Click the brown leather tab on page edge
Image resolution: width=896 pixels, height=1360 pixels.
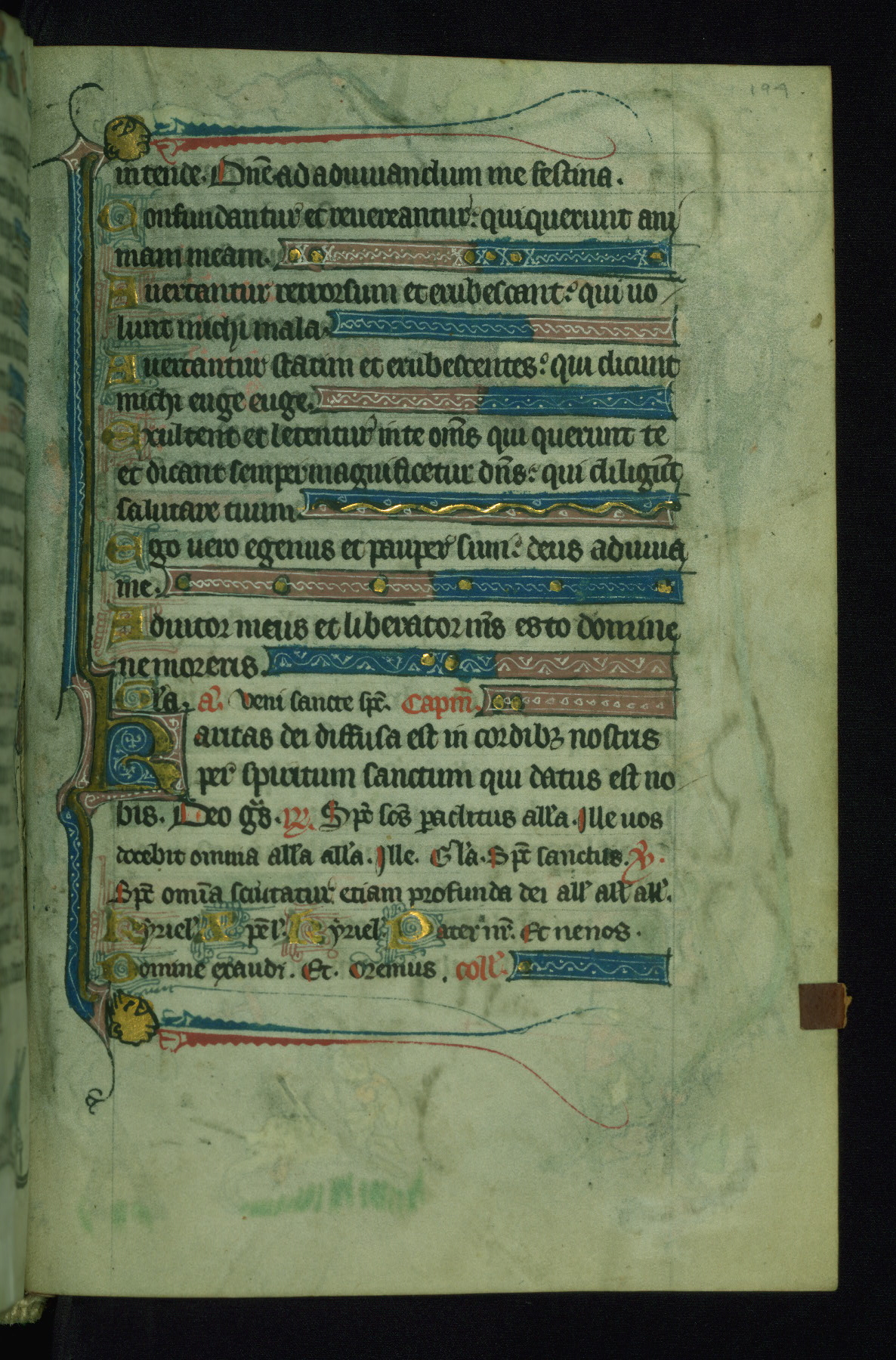tap(823, 1005)
